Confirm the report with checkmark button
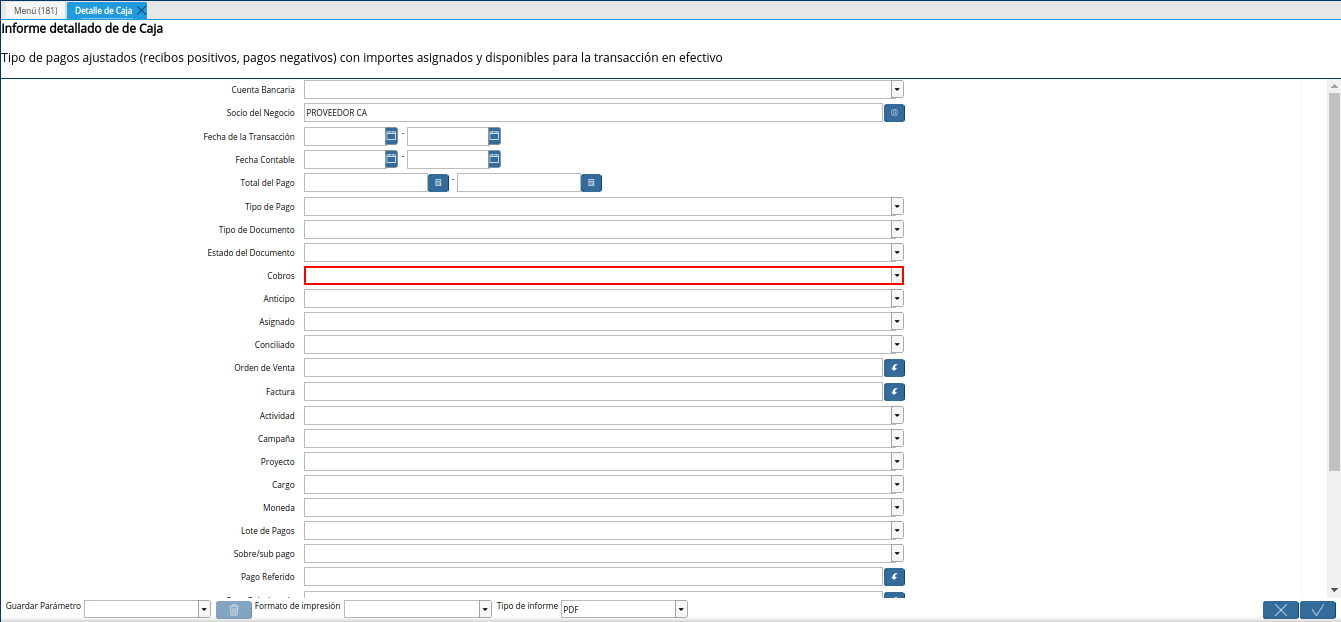Viewport: 1341px width, 622px height. point(1318,610)
